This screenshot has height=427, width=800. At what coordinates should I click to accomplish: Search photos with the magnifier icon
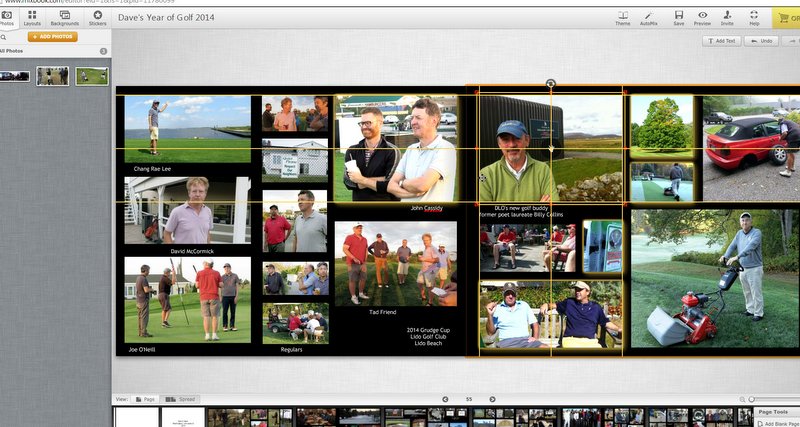point(4,37)
